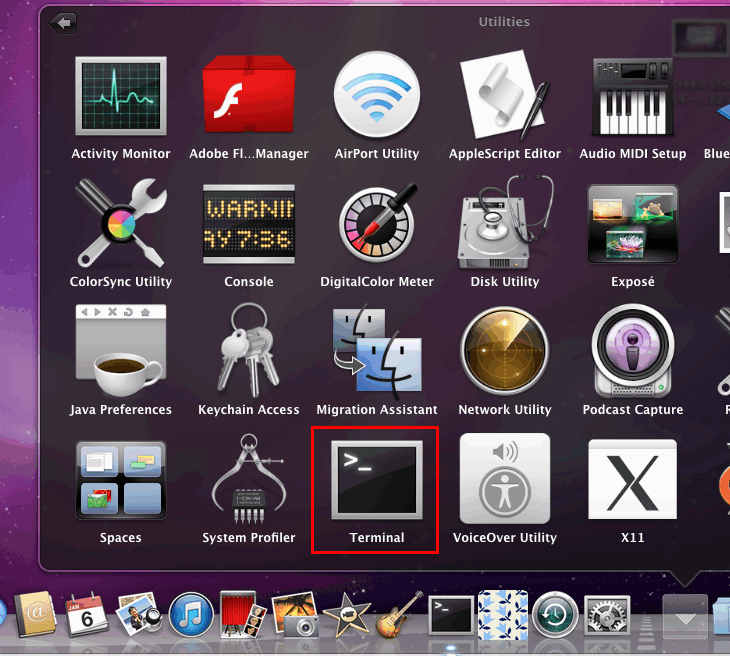Open Java Preferences
730x656 pixels.
(x=121, y=351)
